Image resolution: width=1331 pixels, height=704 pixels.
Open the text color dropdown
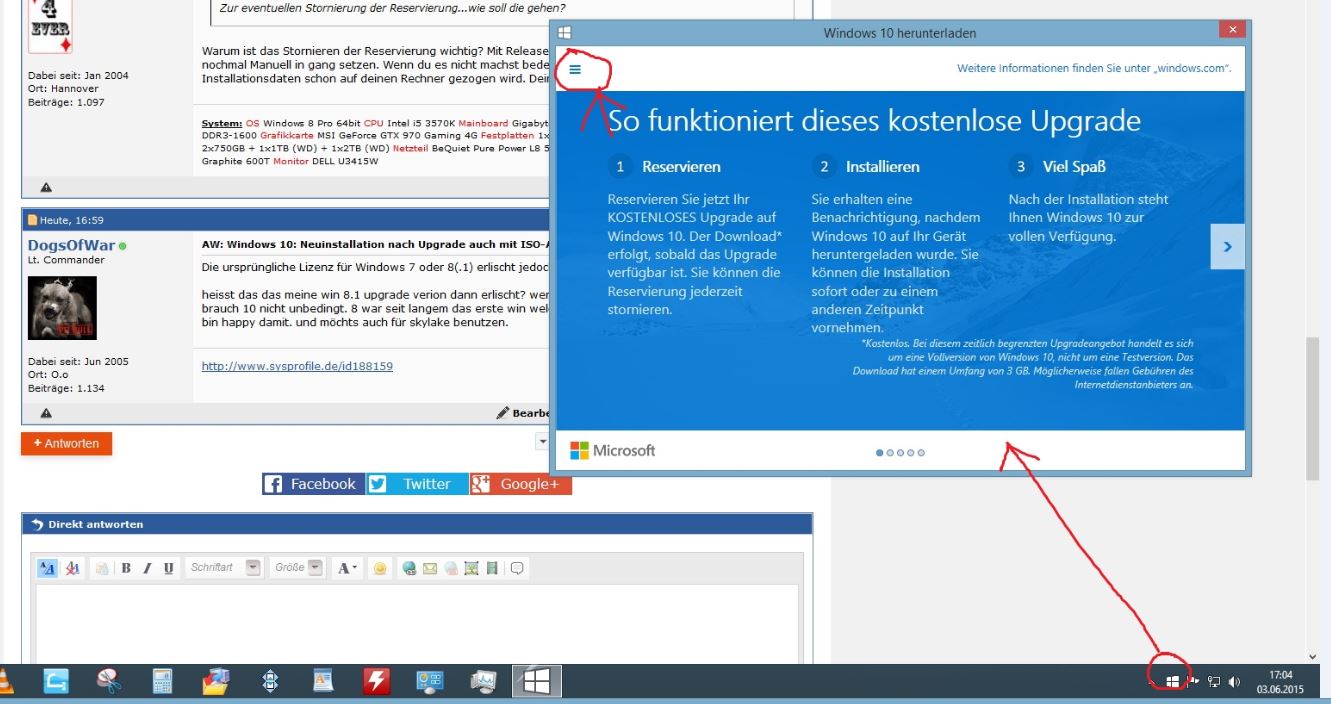(347, 568)
